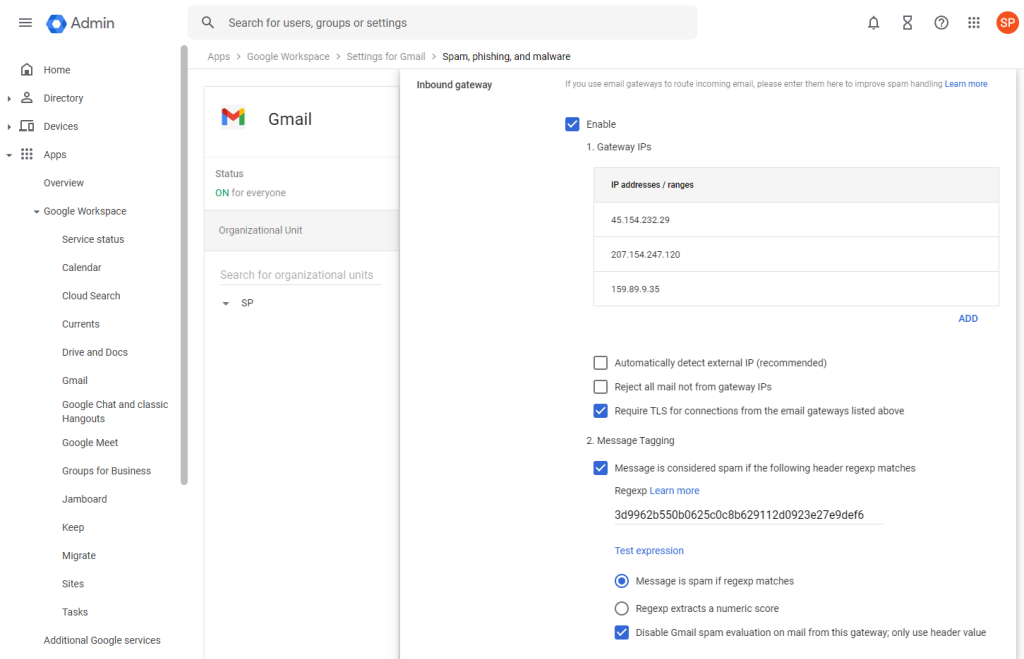Click the Test expression link
The height and width of the screenshot is (659, 1024).
[x=649, y=551]
